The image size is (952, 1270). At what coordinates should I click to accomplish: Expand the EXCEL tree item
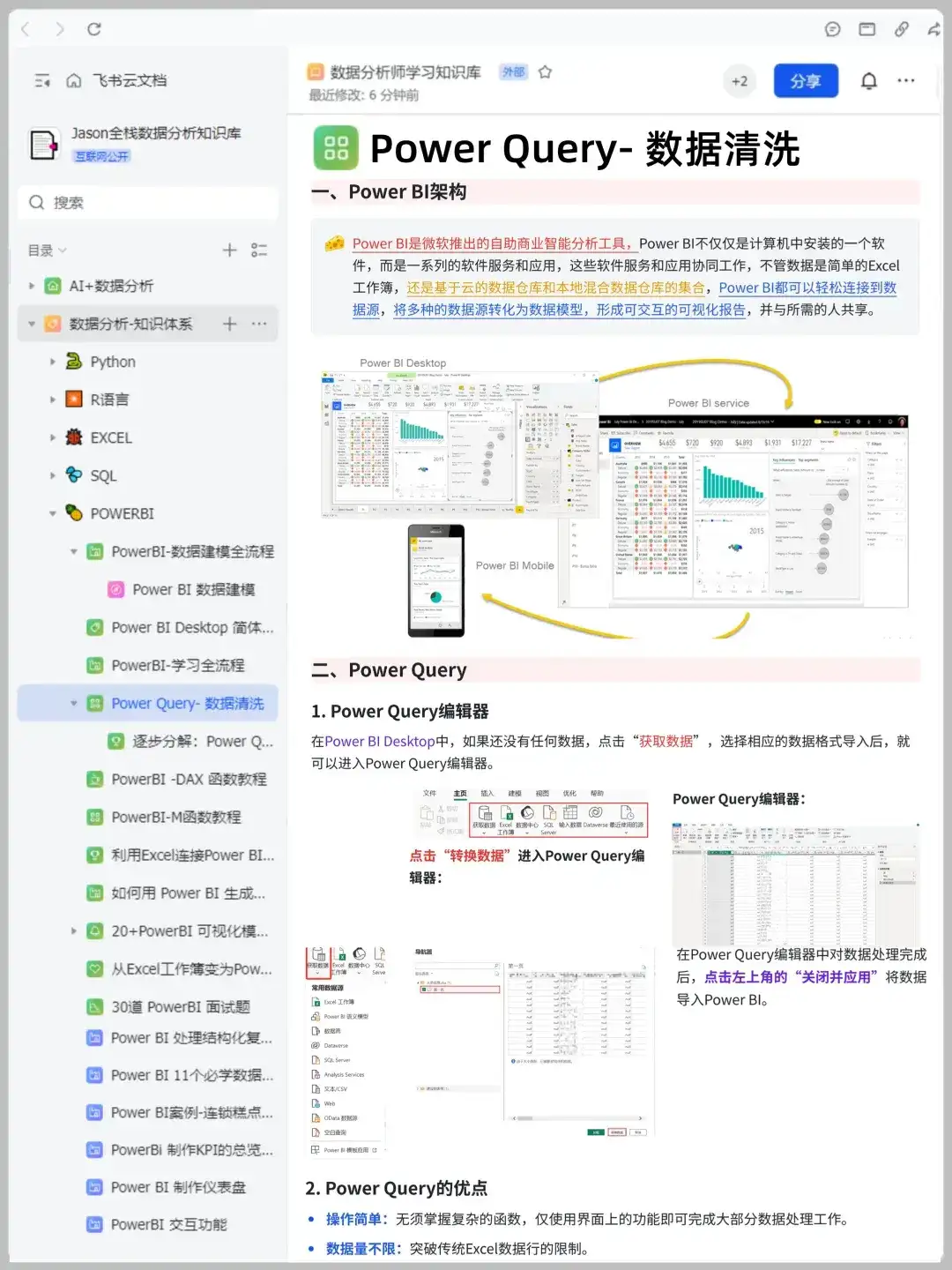click(51, 437)
